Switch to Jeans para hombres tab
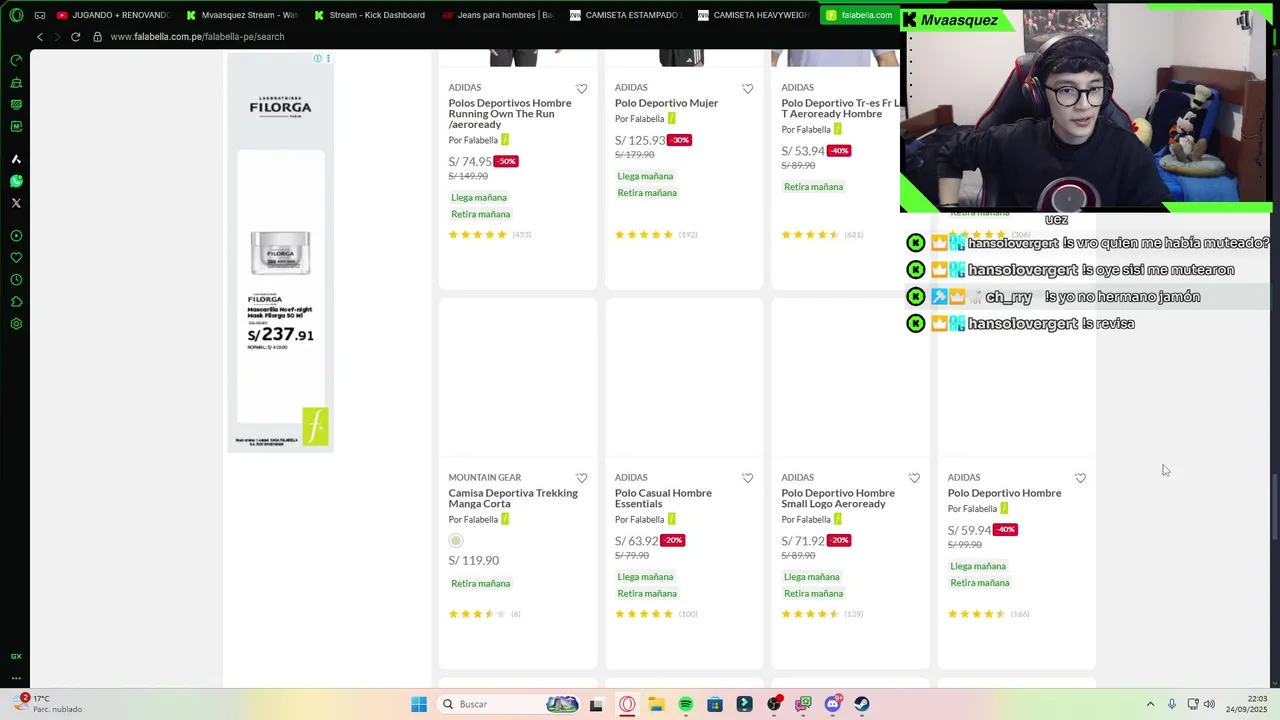Image resolution: width=1280 pixels, height=720 pixels. (x=499, y=15)
